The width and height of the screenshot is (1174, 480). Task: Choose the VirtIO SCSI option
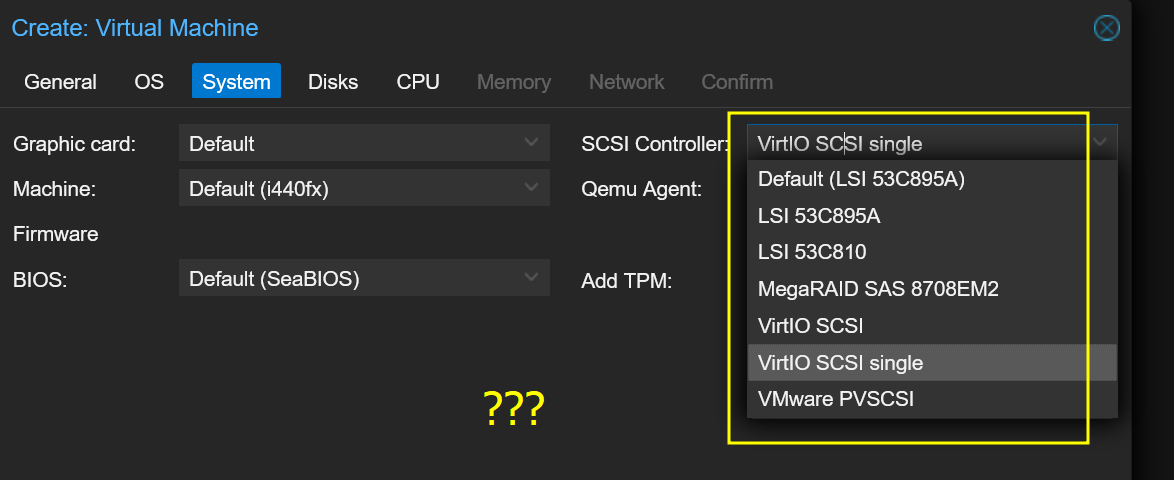pyautogui.click(x=810, y=326)
